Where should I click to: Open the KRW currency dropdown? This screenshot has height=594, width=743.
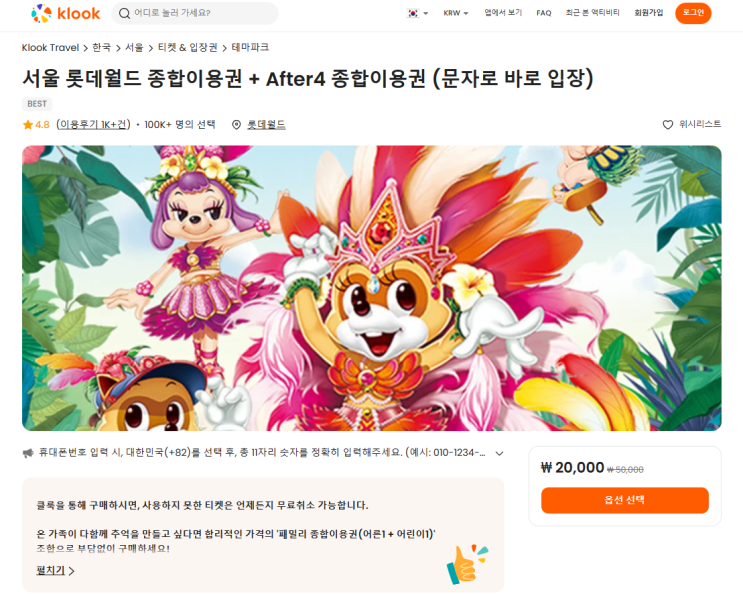(456, 13)
